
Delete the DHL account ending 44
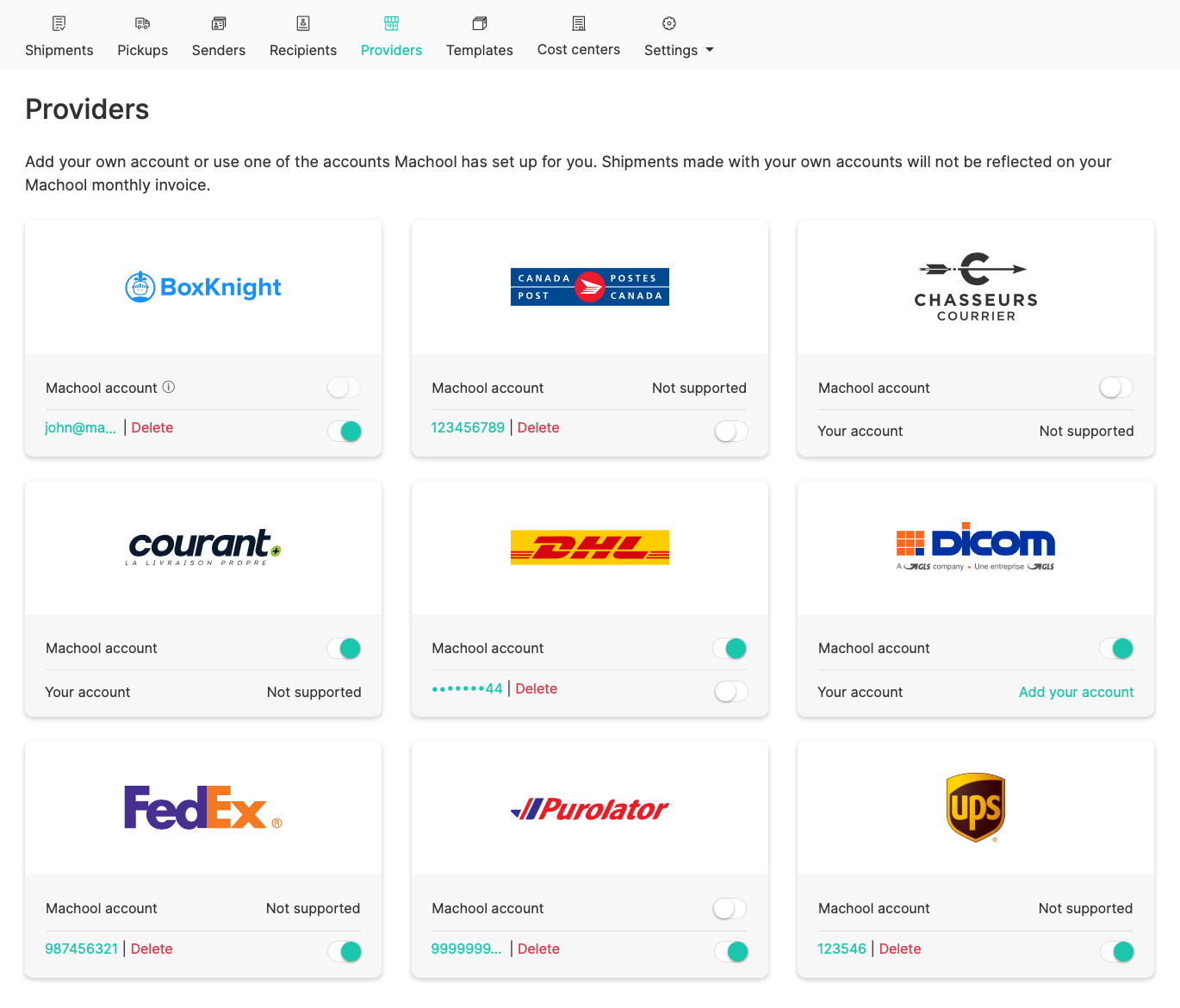tap(537, 688)
